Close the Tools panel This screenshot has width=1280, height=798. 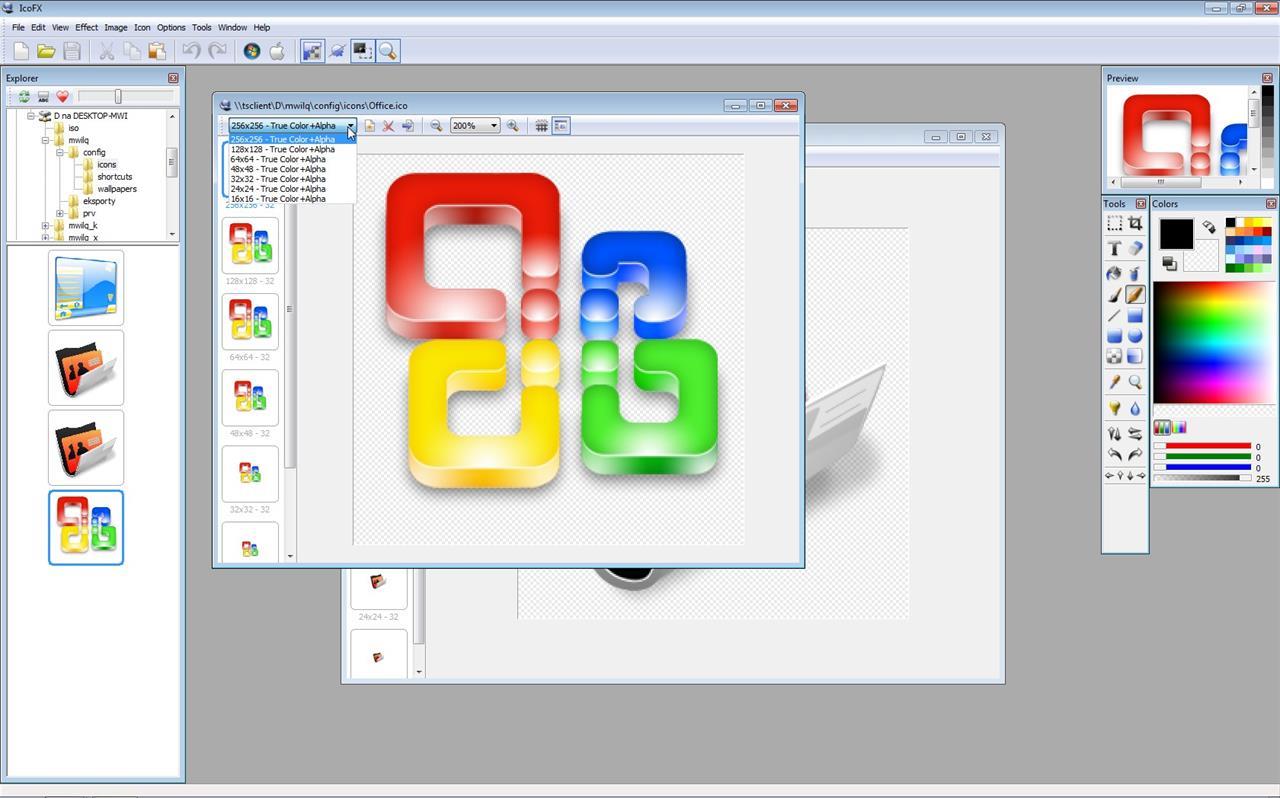coord(1140,204)
